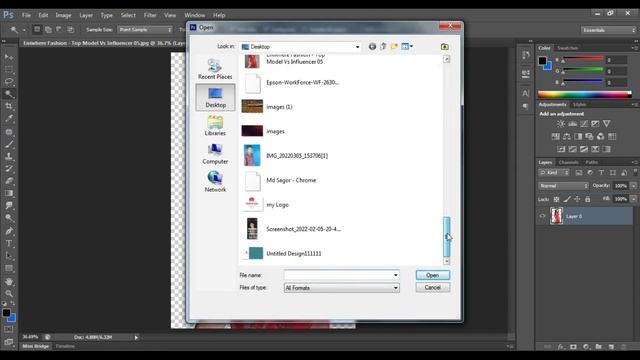Toggle lock position in Layers panel
The image size is (640, 360).
(x=577, y=199)
